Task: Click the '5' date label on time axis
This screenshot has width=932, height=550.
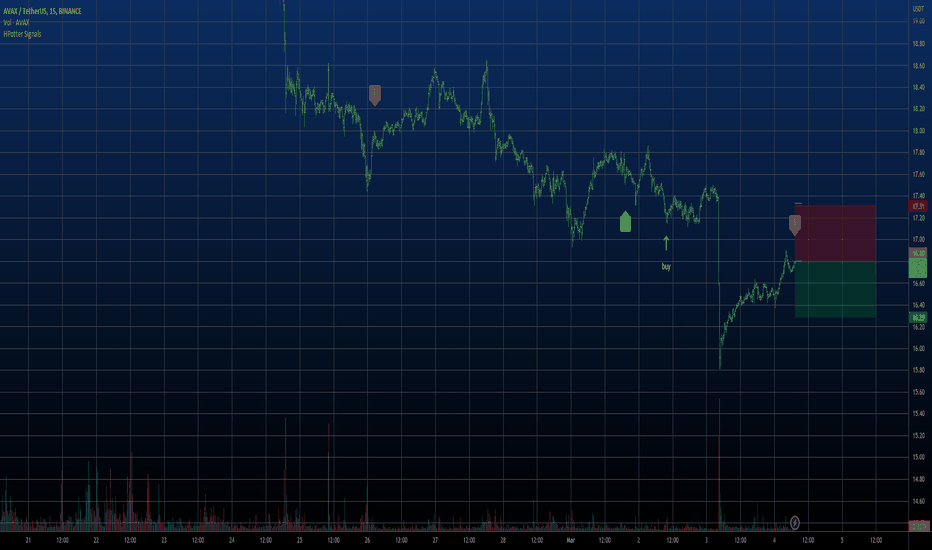Action: pyautogui.click(x=842, y=540)
